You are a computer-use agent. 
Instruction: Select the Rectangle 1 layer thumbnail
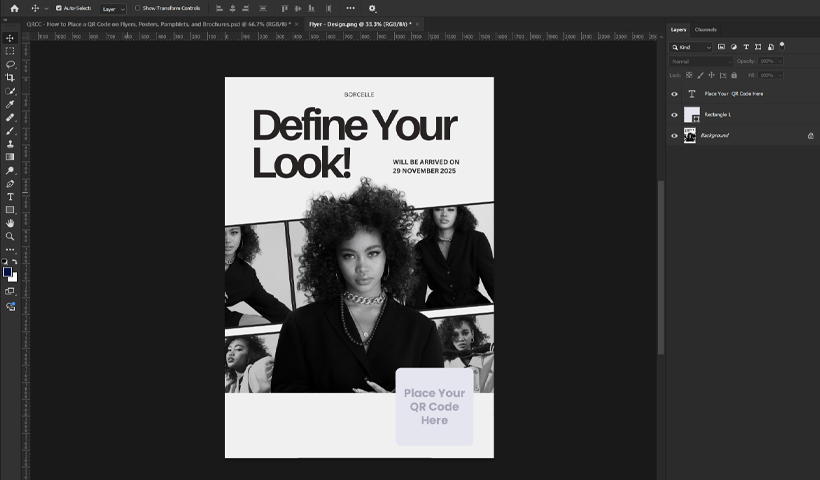click(691, 115)
